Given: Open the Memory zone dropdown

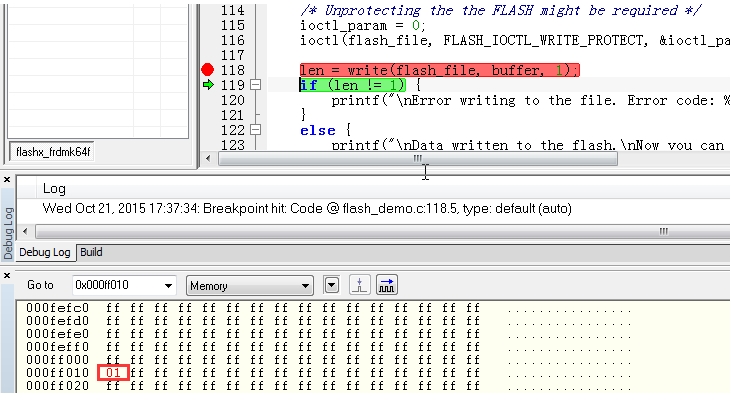Looking at the screenshot, I should coord(307,286).
